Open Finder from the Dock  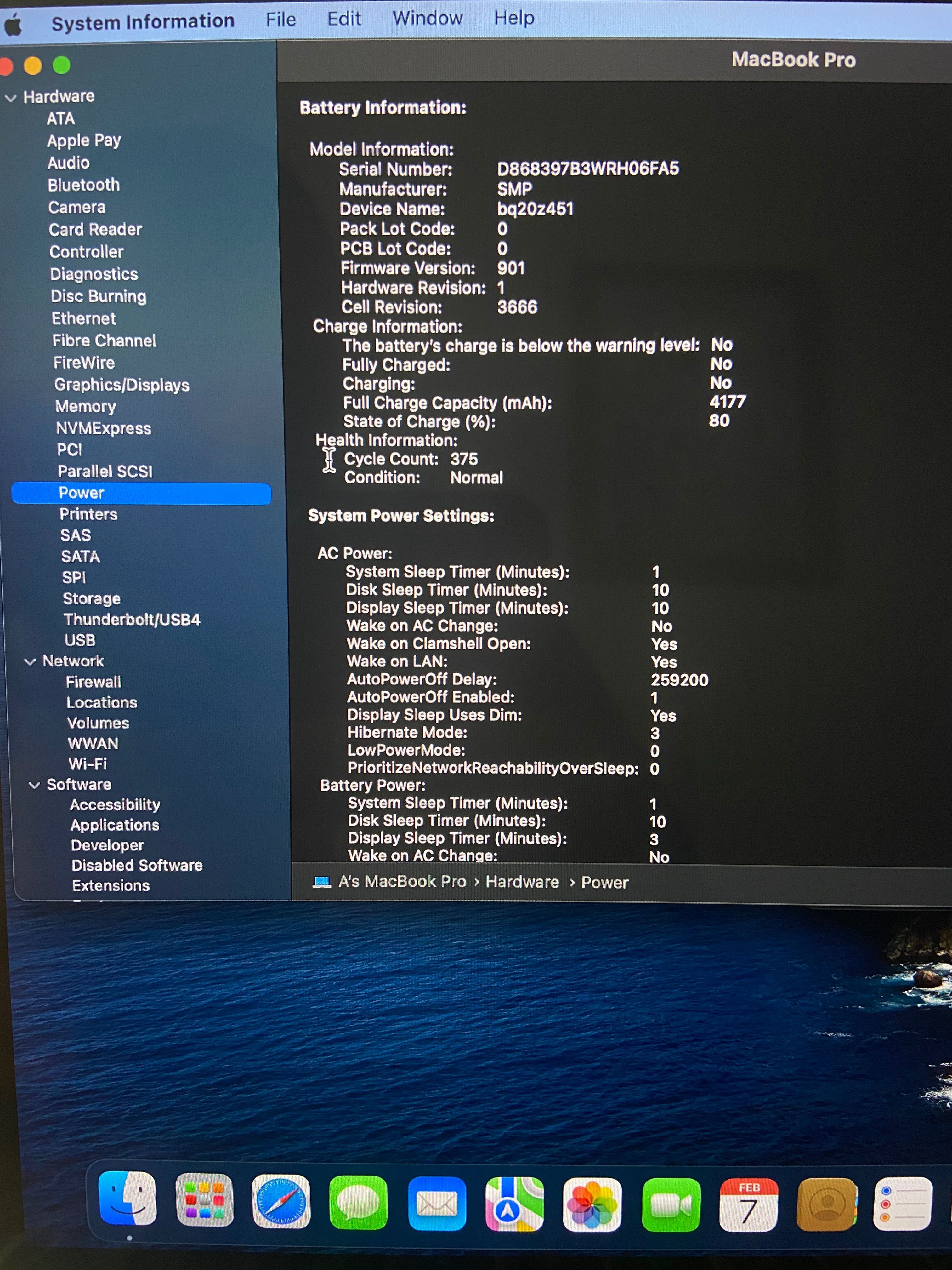click(127, 1198)
